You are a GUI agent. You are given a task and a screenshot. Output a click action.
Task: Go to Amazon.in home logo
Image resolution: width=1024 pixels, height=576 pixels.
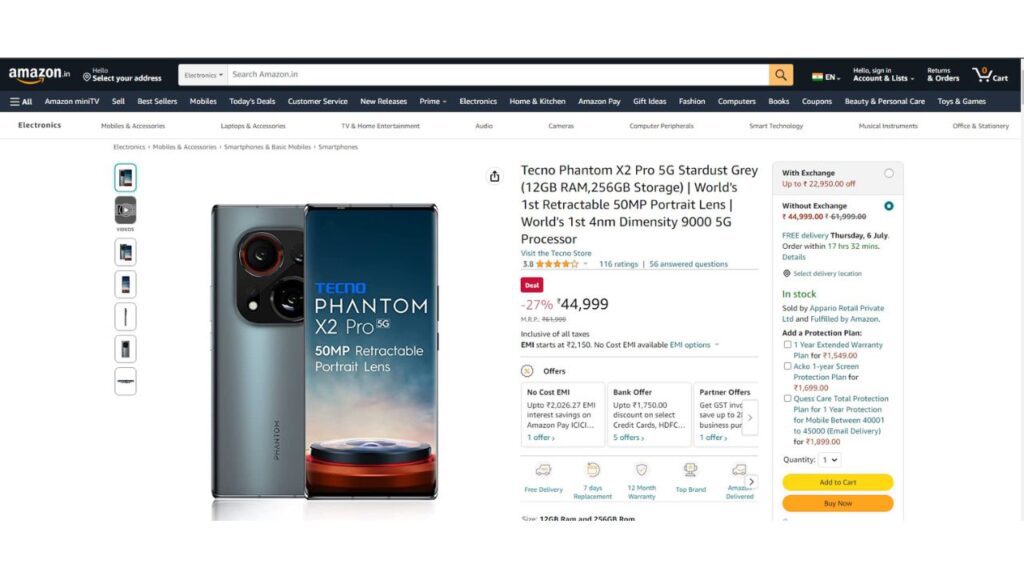click(39, 75)
